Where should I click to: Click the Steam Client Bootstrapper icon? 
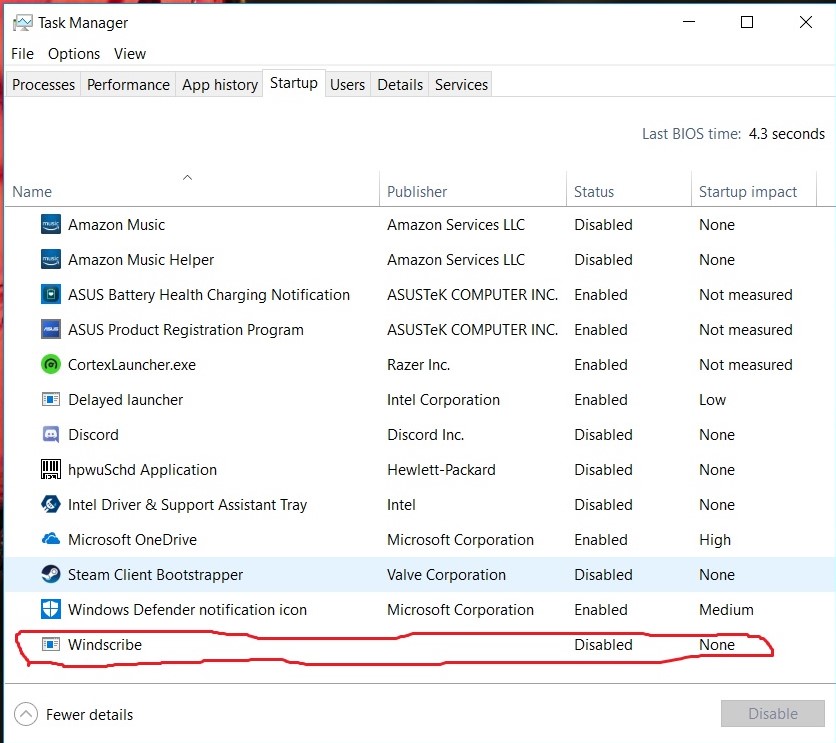(x=51, y=574)
